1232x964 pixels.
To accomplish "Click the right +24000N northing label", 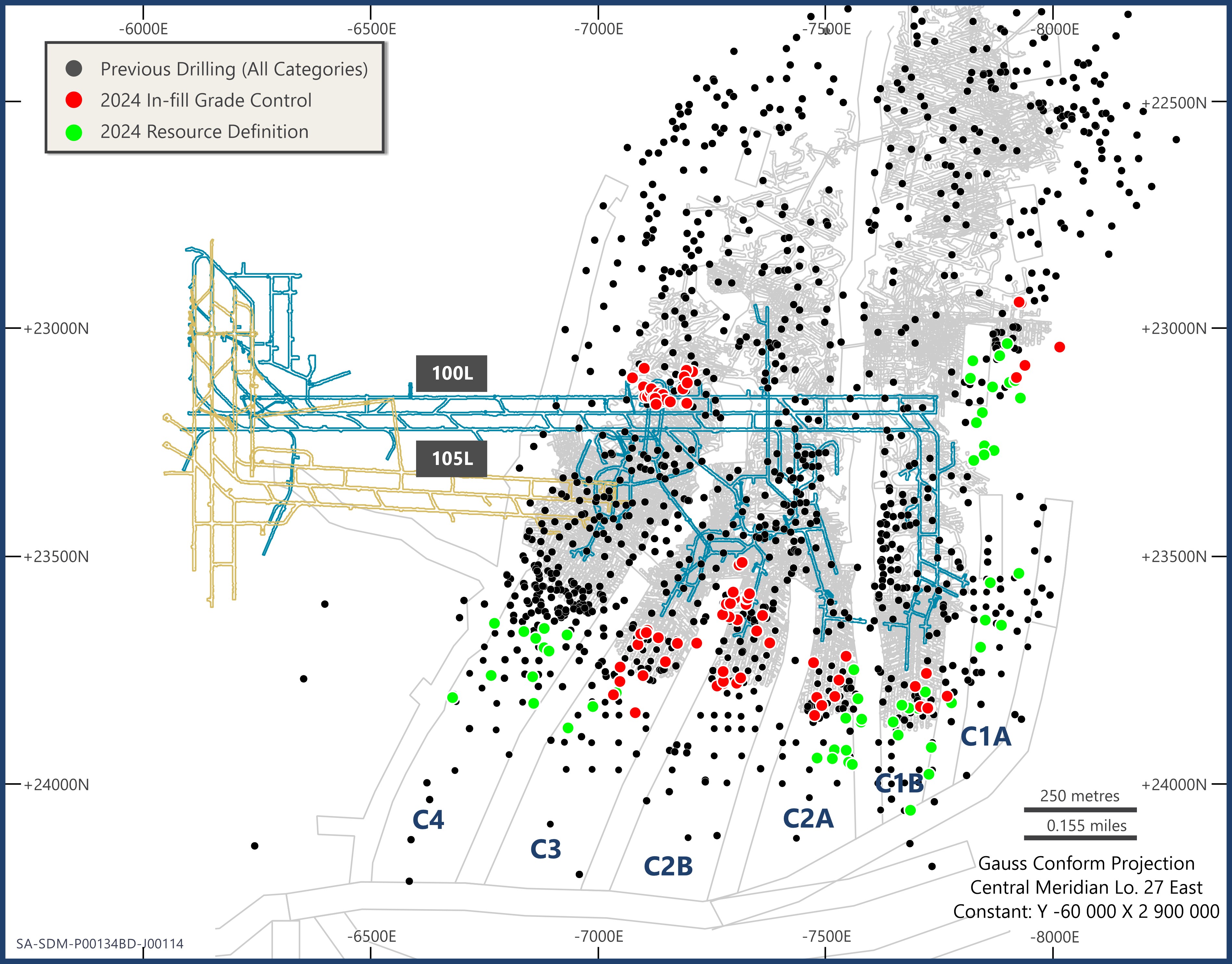I will click(1174, 785).
